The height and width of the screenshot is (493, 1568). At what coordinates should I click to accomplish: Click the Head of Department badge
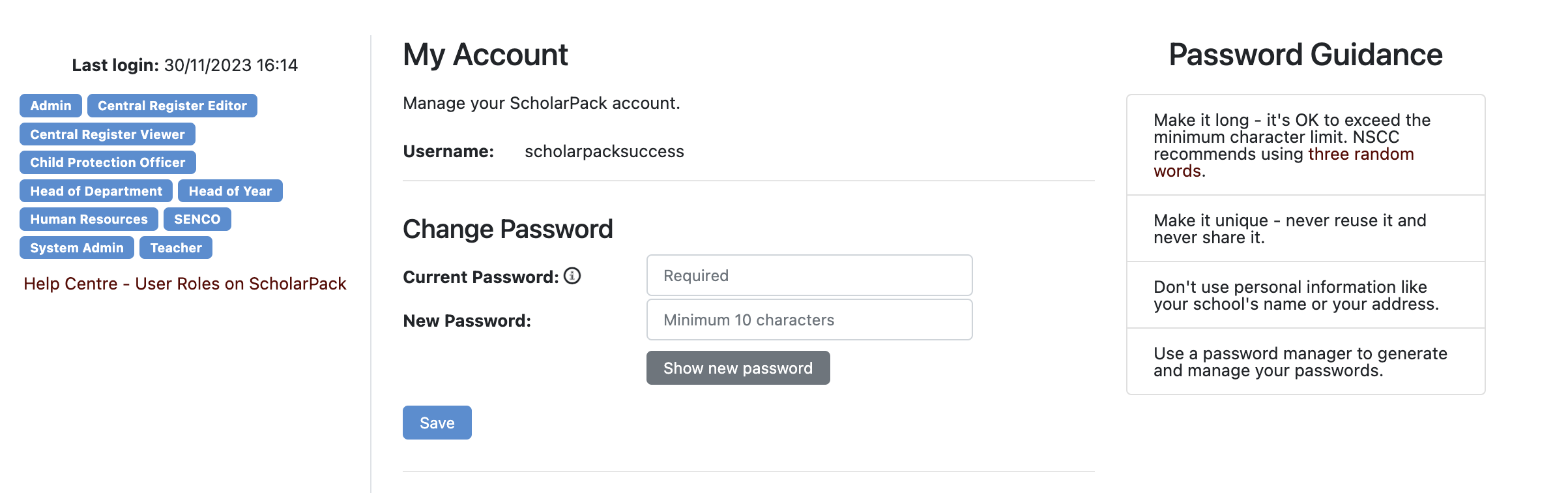96,191
